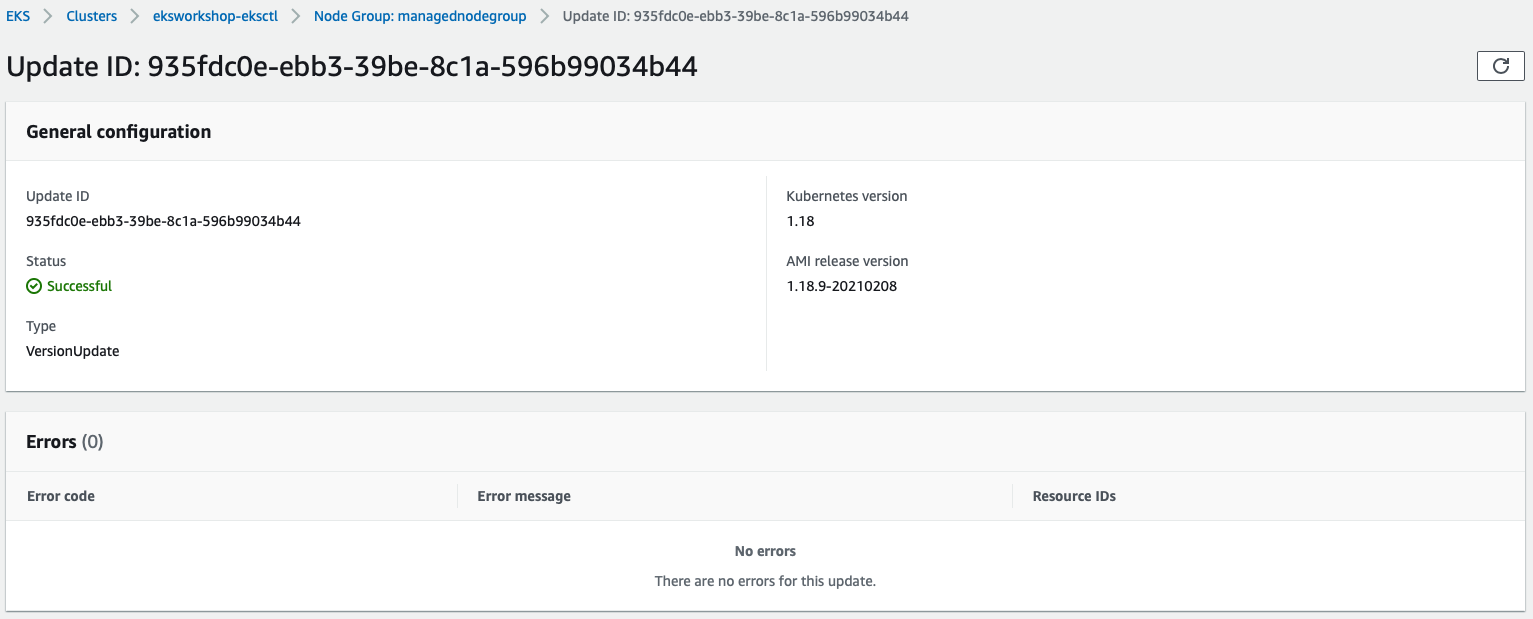The height and width of the screenshot is (619, 1533).
Task: Click the chevron right after Clusters breadcrumb
Action: (135, 17)
